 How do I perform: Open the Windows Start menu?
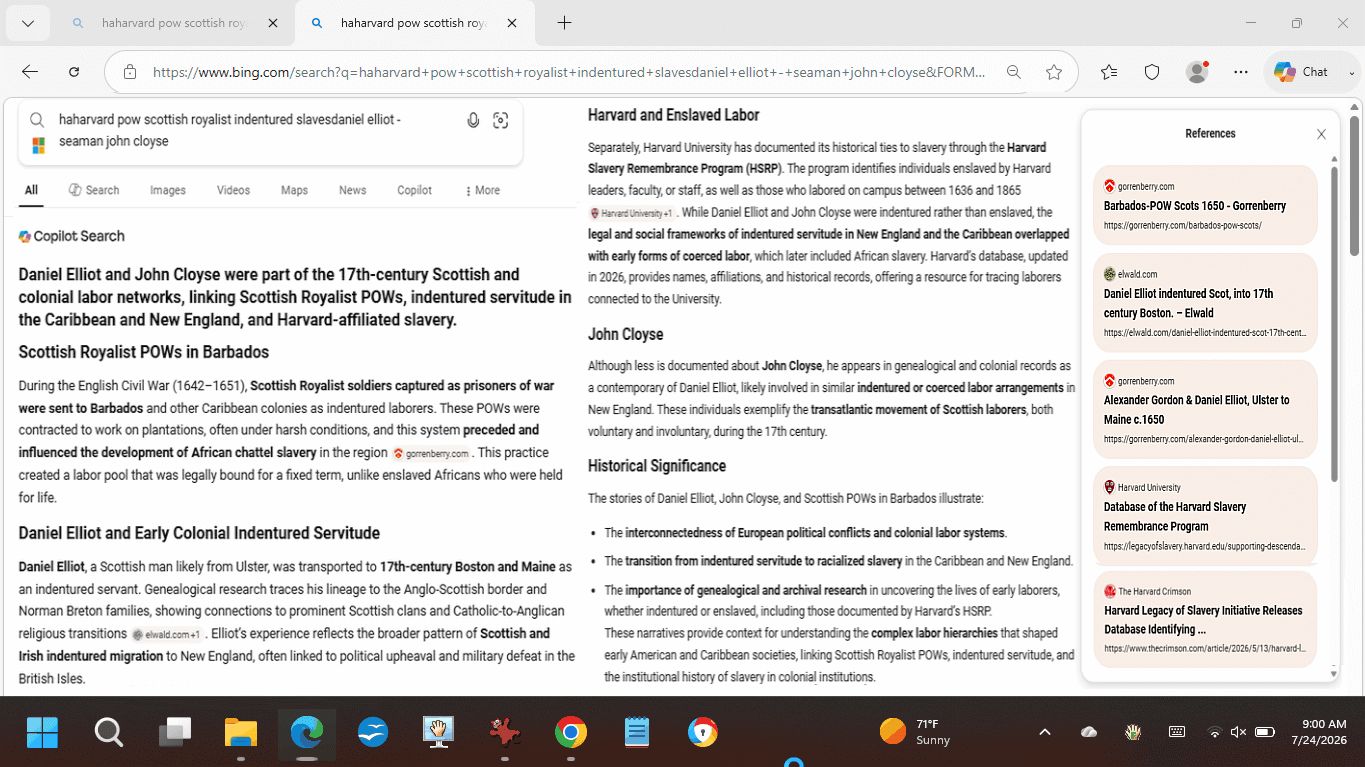(43, 733)
